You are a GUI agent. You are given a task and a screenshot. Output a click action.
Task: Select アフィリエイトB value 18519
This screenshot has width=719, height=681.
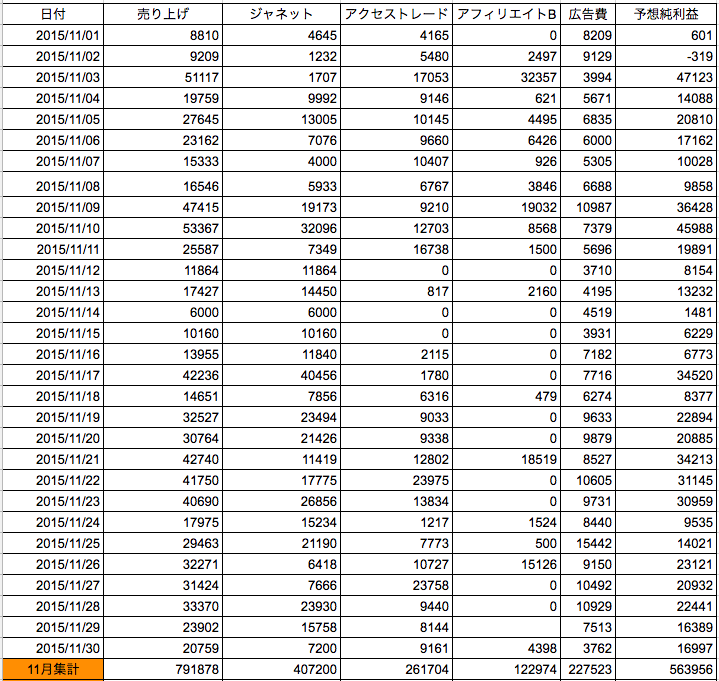pyautogui.click(x=506, y=460)
